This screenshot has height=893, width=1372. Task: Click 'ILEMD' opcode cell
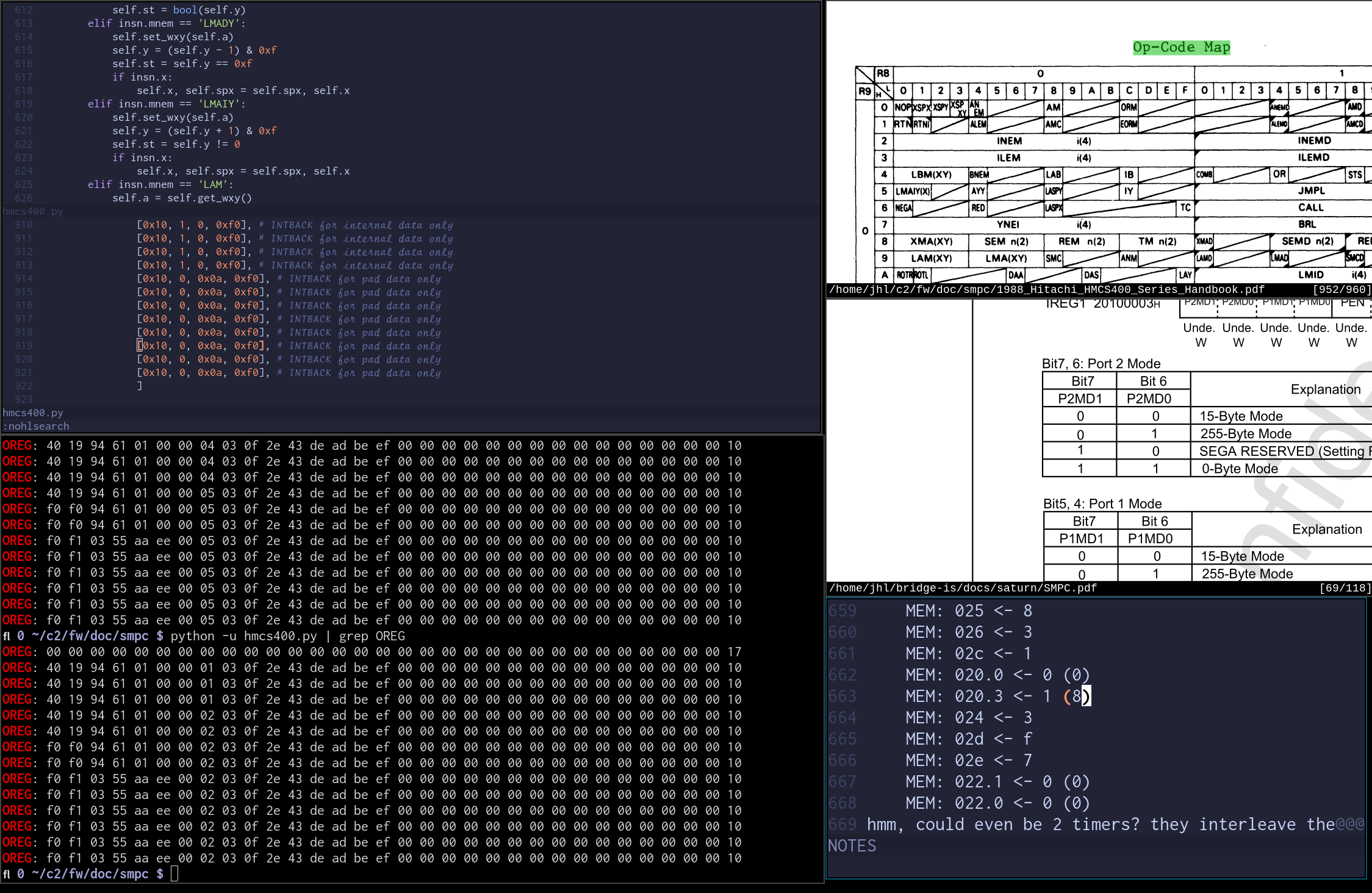click(1313, 157)
